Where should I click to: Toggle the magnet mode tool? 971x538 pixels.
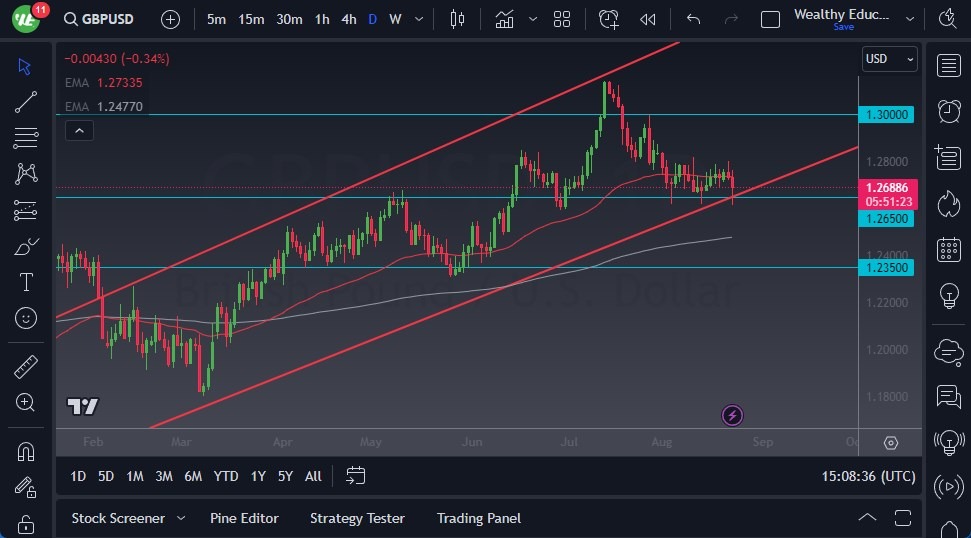[26, 451]
